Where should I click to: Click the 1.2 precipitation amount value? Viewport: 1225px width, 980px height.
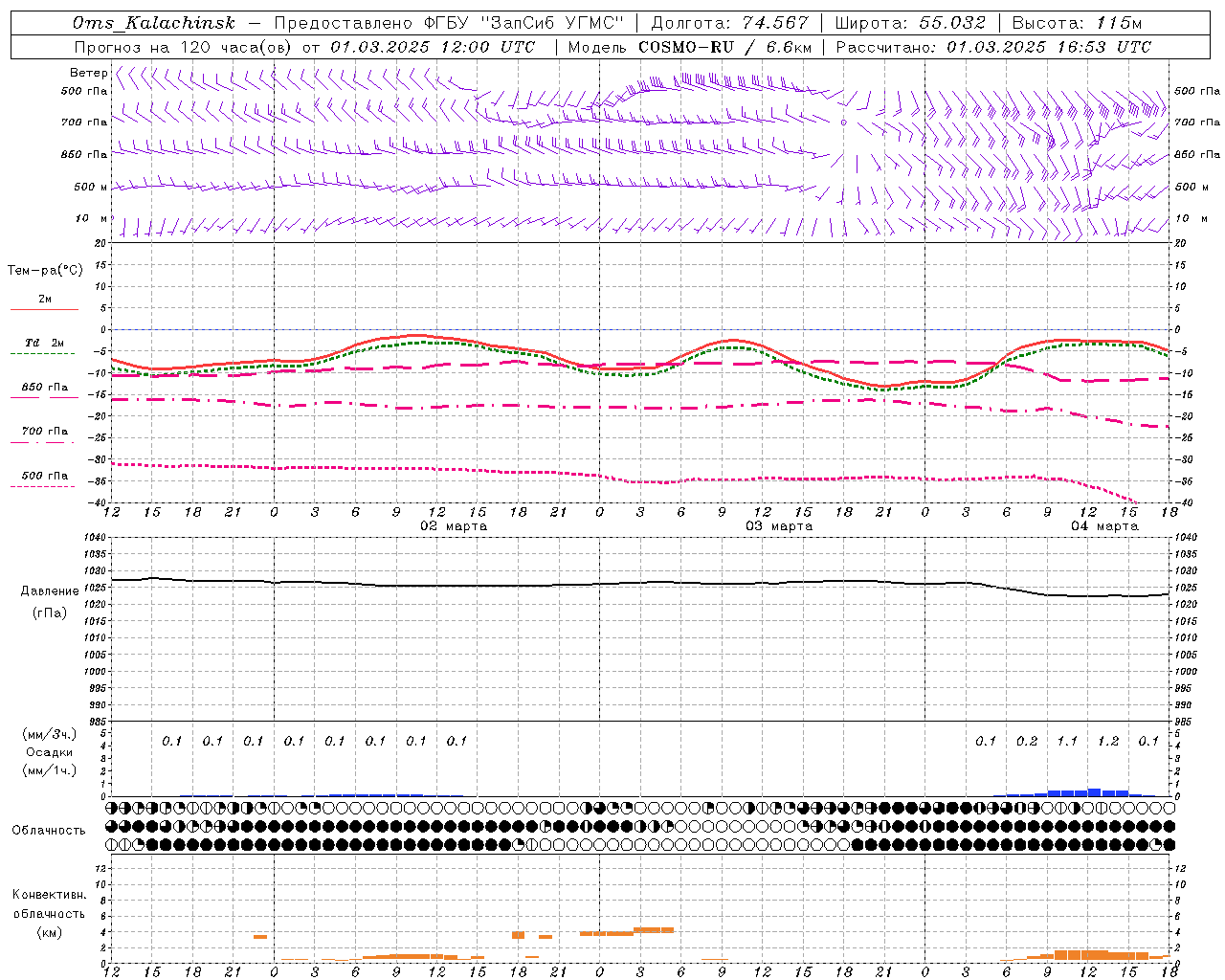pos(1108,741)
